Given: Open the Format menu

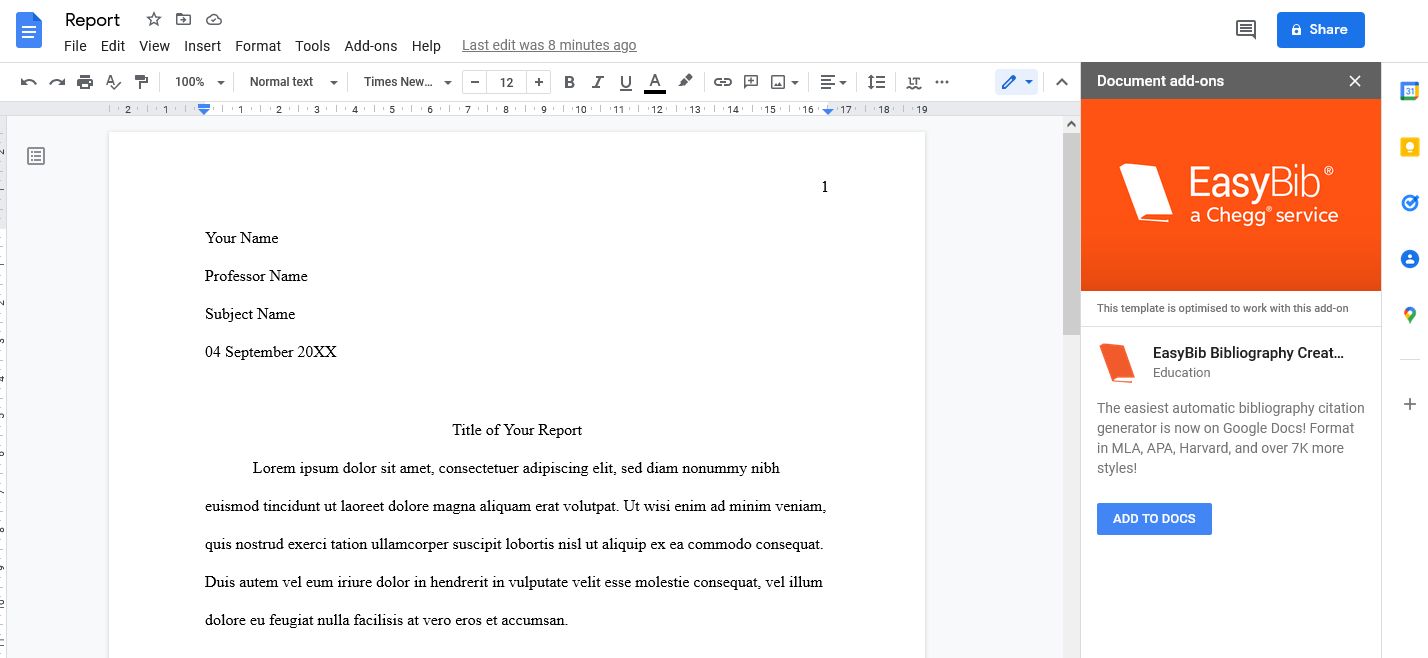Looking at the screenshot, I should 258,46.
